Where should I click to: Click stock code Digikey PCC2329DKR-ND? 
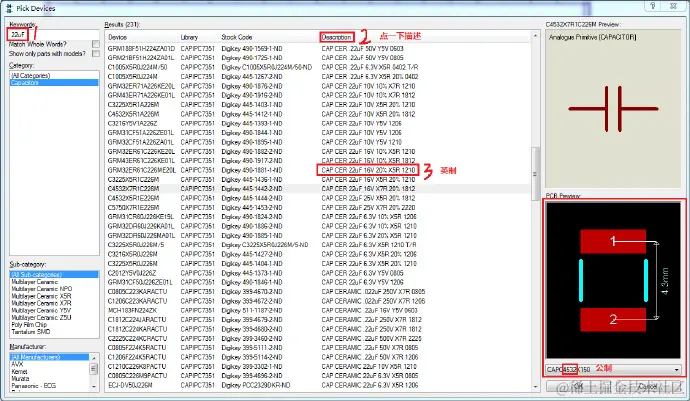tap(256, 385)
